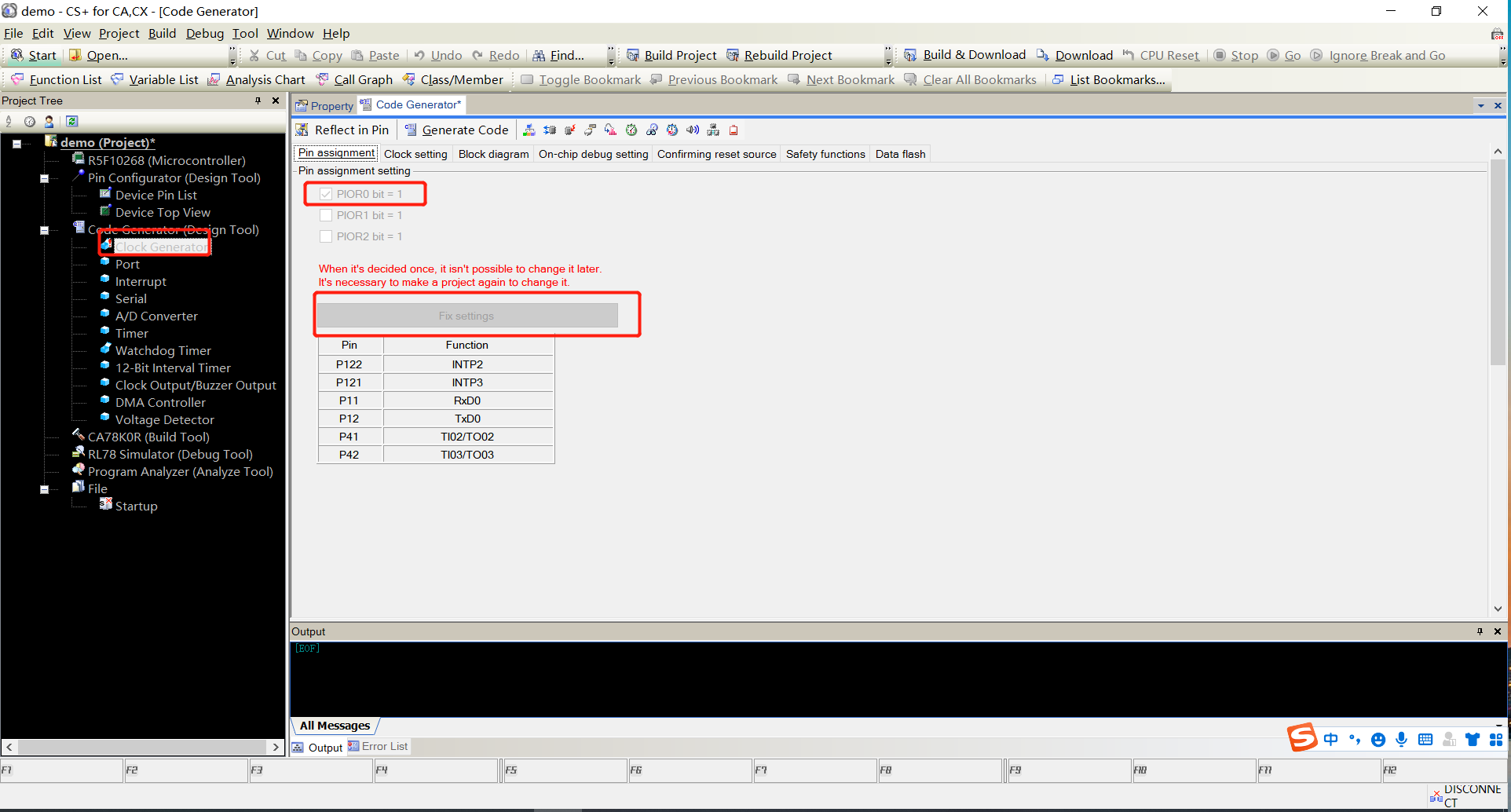The image size is (1511, 812).
Task: Click the Fix settings button
Action: (x=466, y=316)
